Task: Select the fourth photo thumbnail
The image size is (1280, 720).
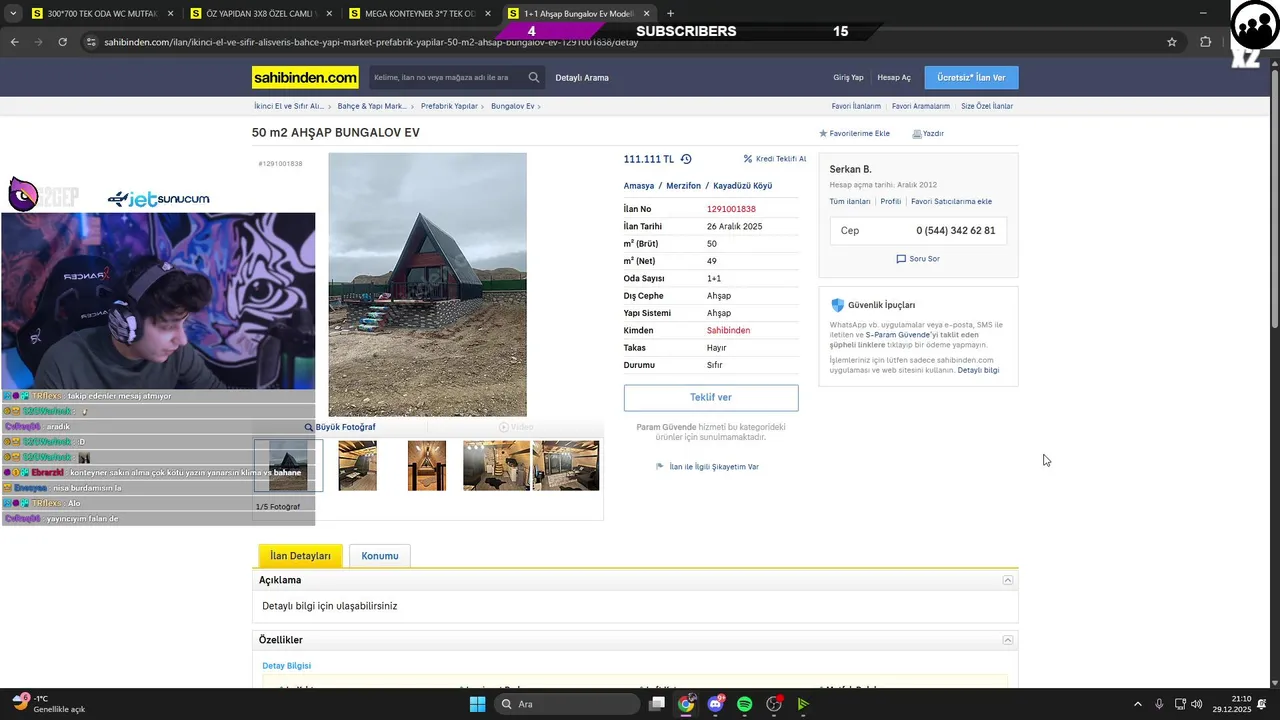Action: (x=497, y=466)
